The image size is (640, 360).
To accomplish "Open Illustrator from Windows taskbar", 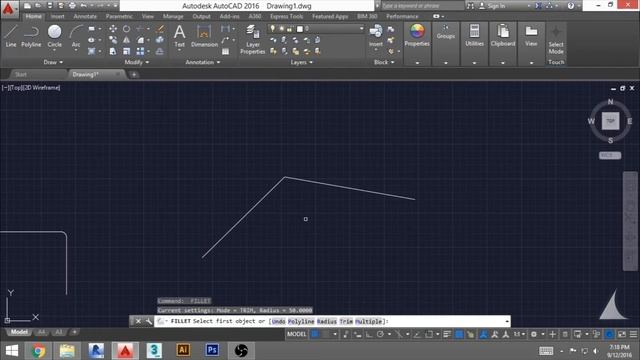I will (183, 350).
